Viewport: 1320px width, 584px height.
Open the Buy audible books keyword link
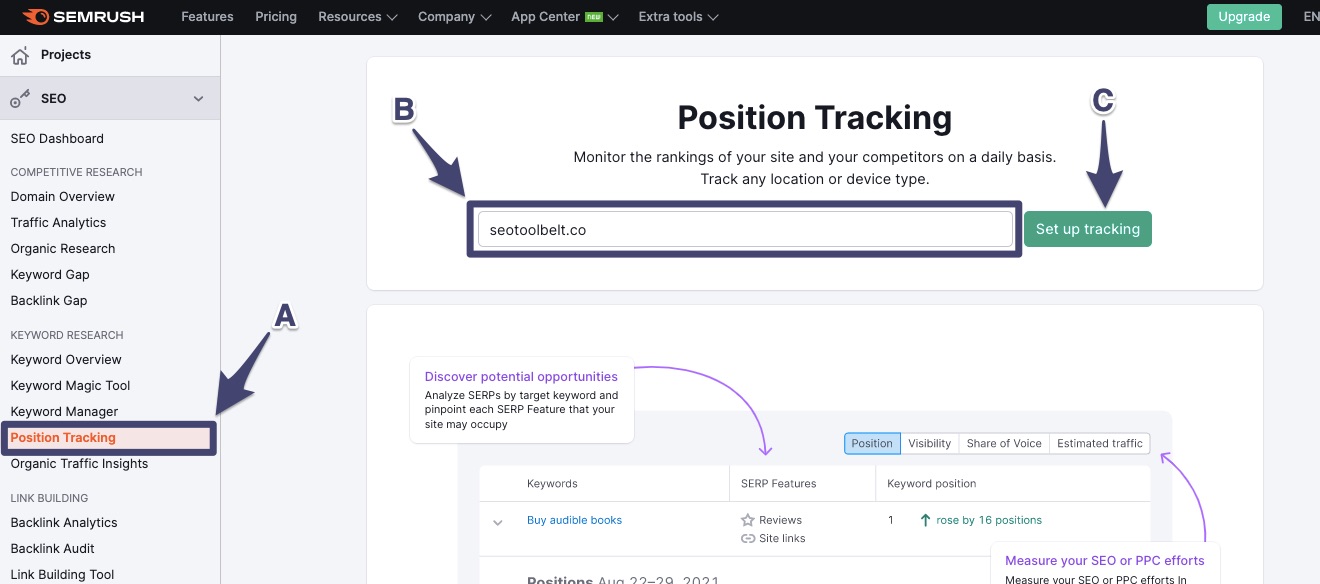pyautogui.click(x=573, y=520)
